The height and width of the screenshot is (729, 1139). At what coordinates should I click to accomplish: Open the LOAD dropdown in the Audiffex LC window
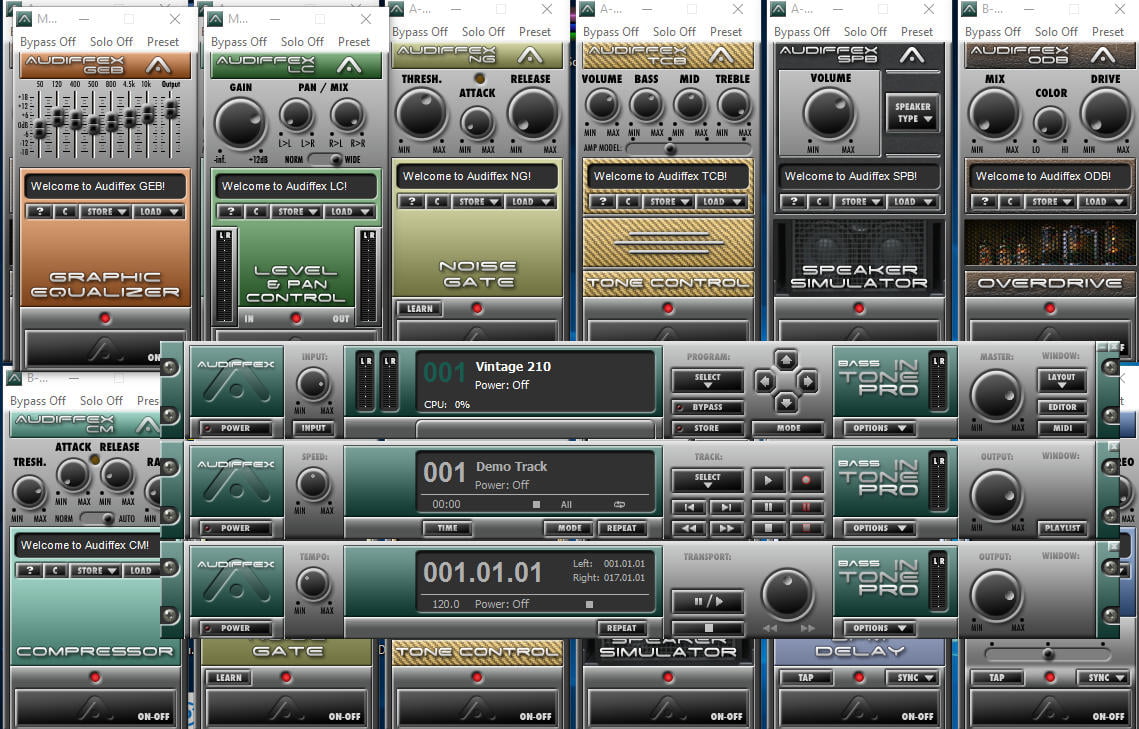pos(350,211)
